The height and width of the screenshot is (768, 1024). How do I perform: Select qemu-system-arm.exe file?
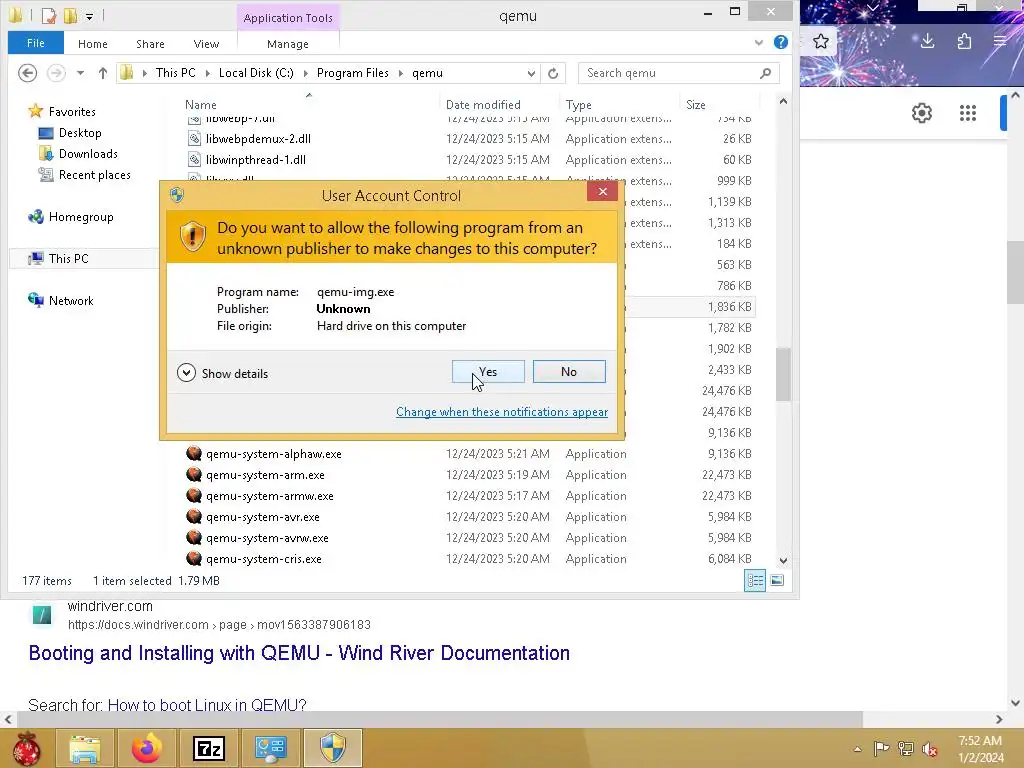[x=265, y=475]
